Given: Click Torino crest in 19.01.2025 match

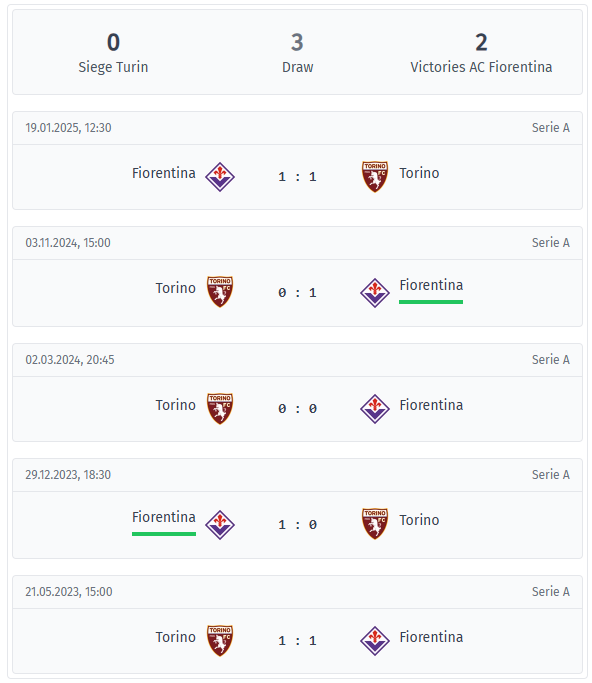Looking at the screenshot, I should tap(375, 176).
